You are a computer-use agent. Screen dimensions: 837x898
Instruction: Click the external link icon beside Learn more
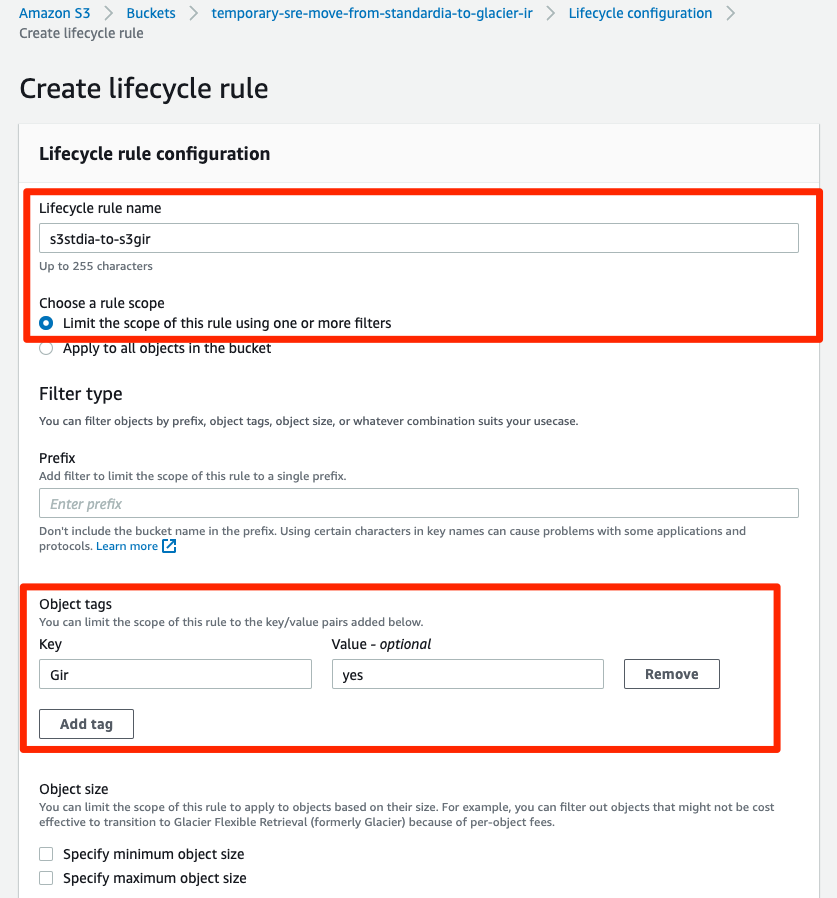166,546
